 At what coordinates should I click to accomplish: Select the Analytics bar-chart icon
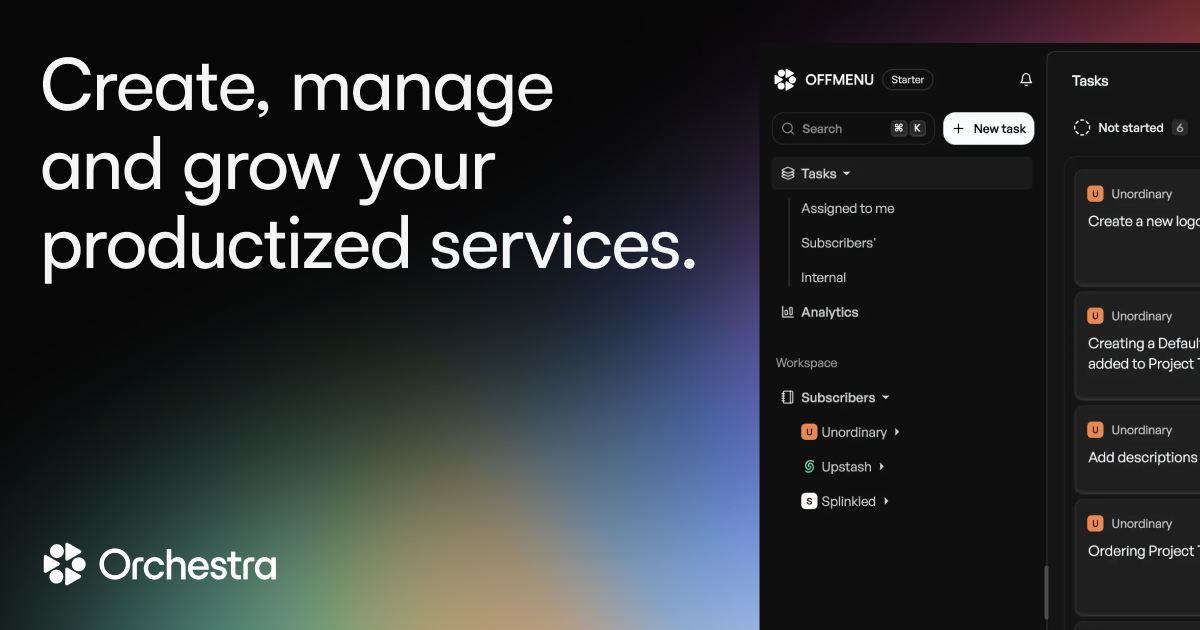[x=787, y=311]
